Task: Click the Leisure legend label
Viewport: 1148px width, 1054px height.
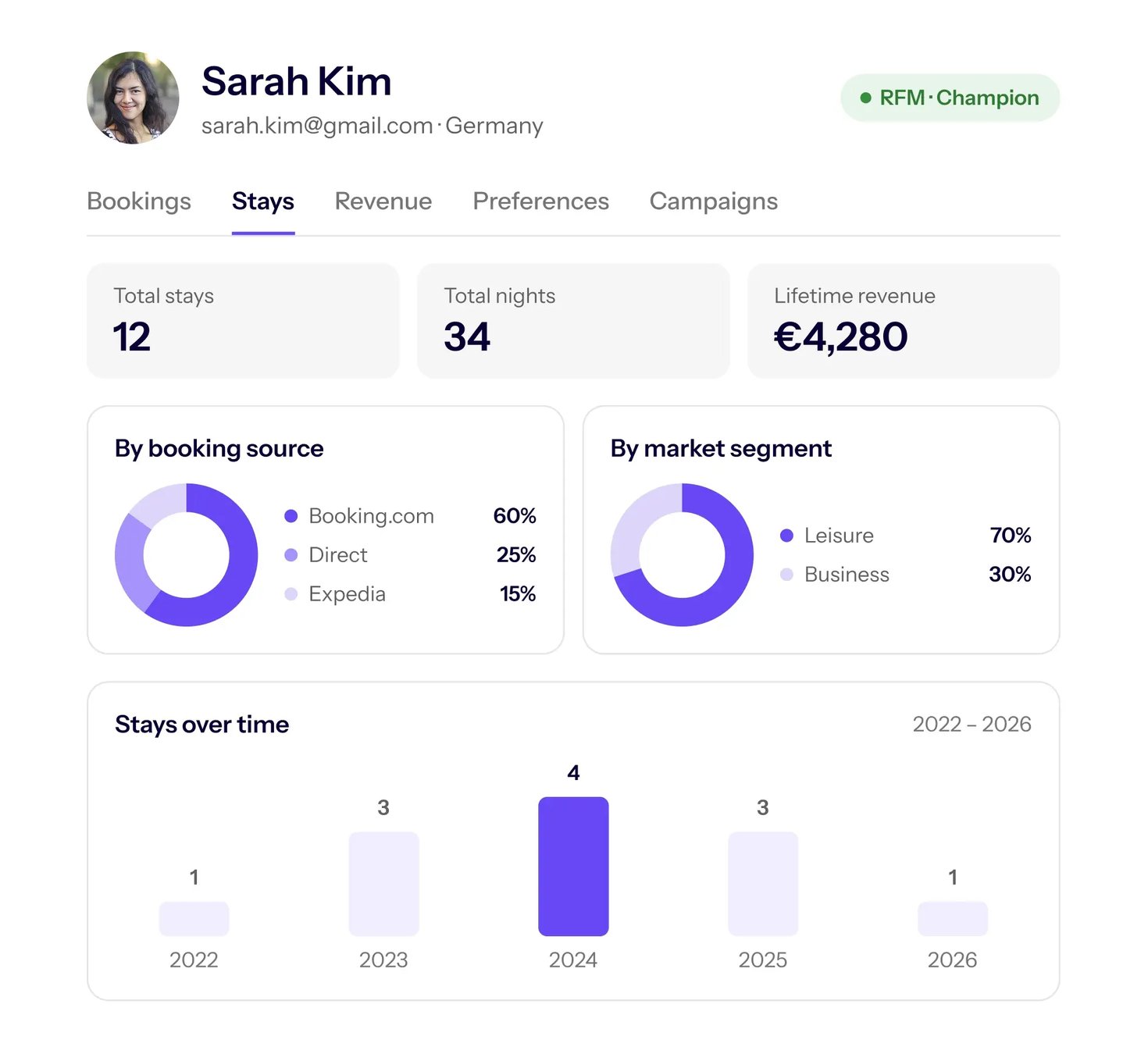Action: click(840, 536)
